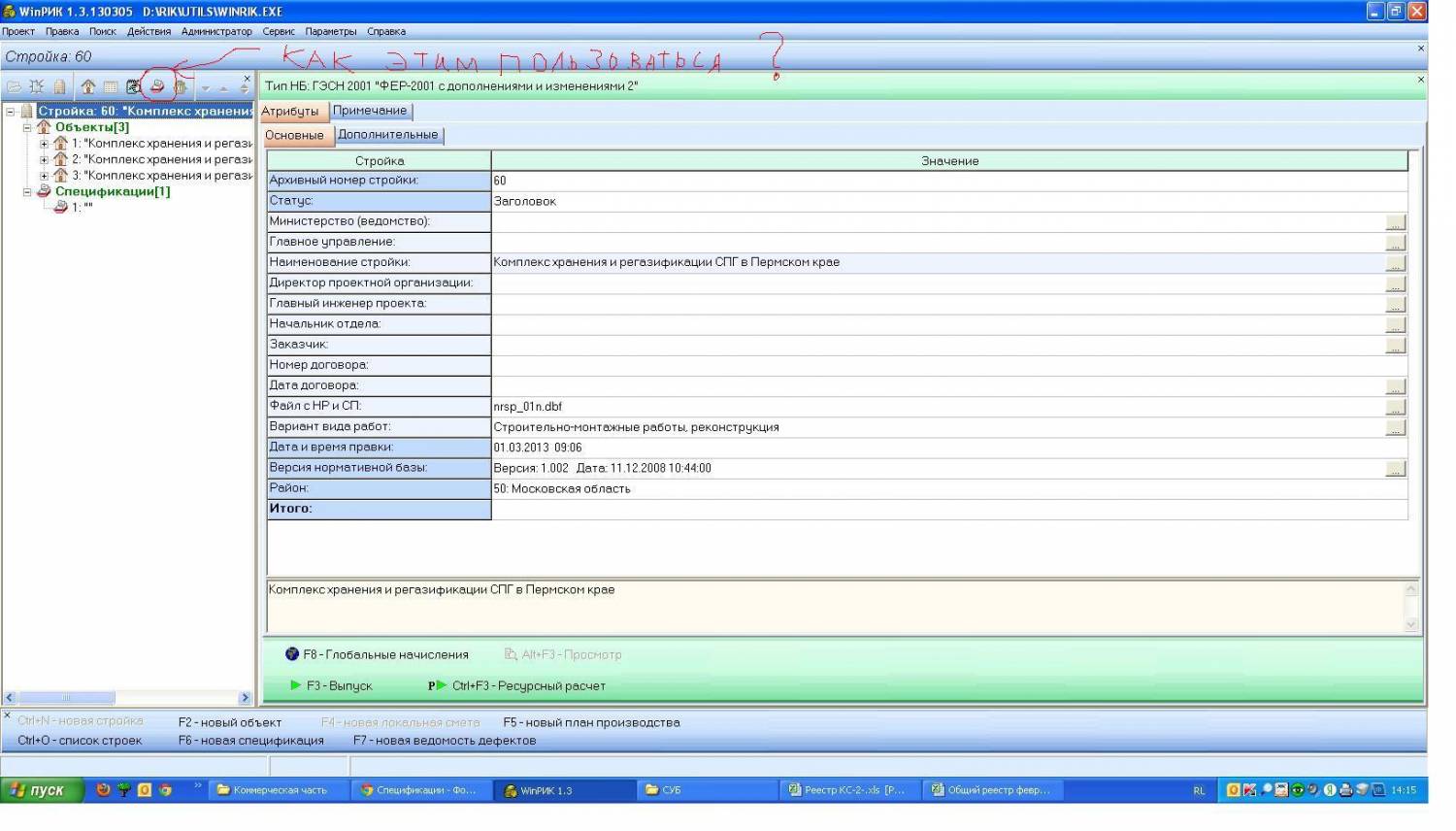Switch to the Примечание tab
This screenshot has width=1456, height=831.
click(x=370, y=111)
